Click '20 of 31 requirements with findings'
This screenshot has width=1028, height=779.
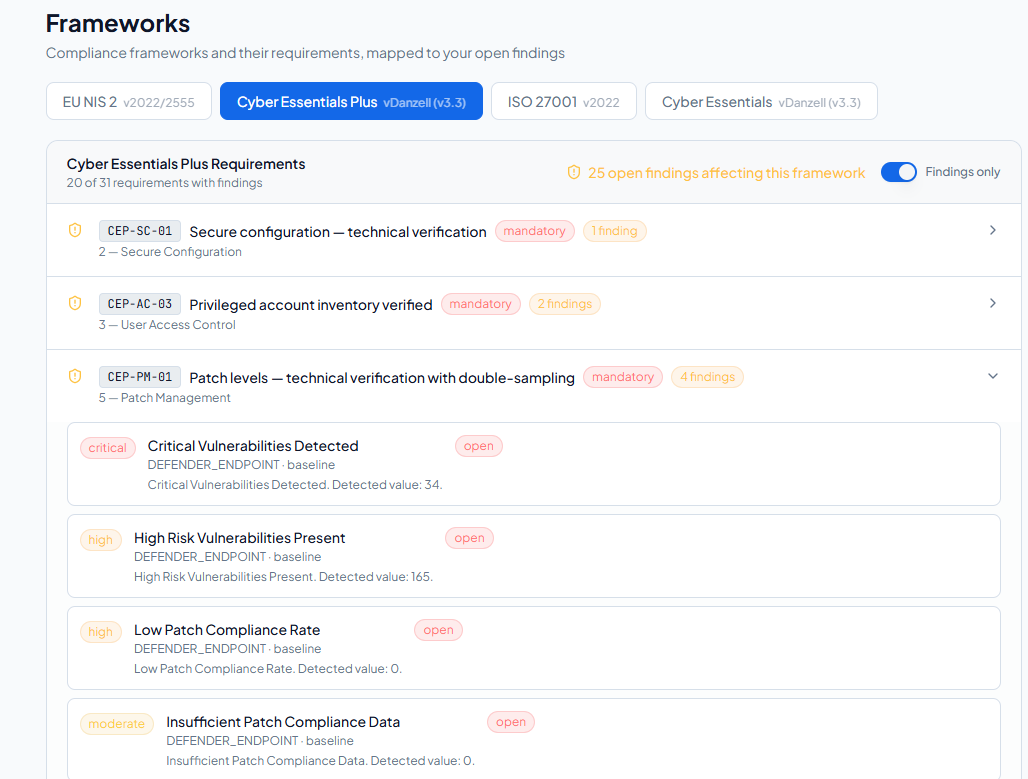(x=164, y=183)
